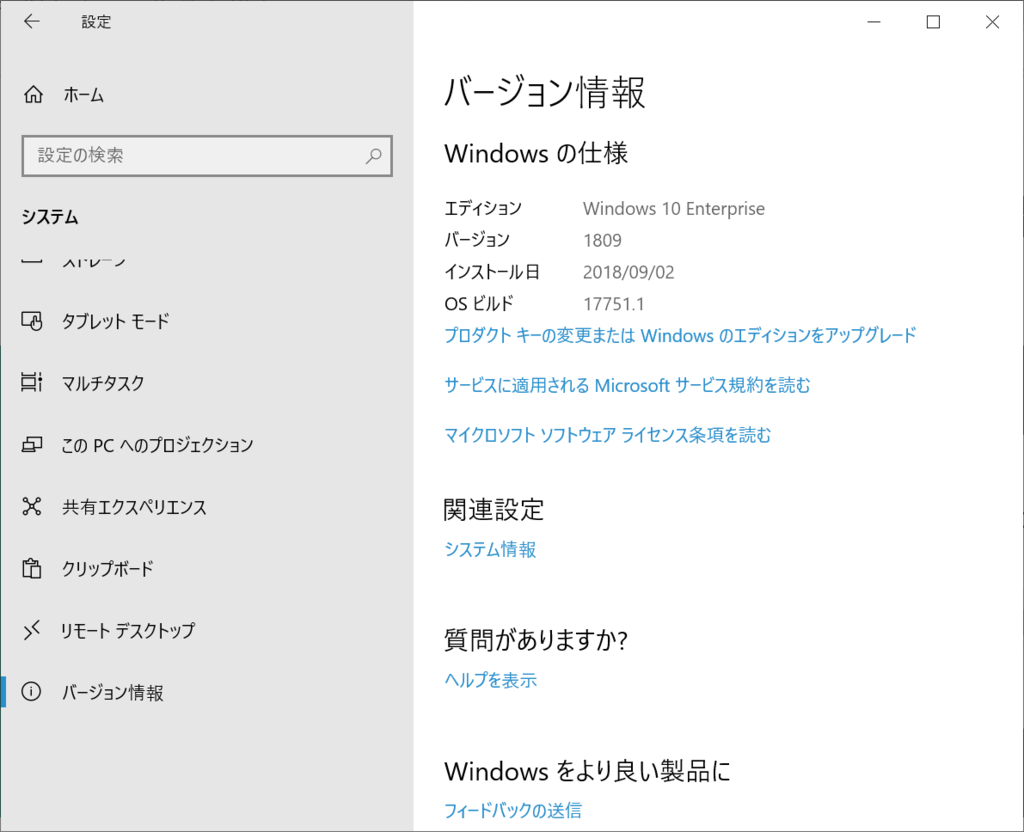This screenshot has width=1024, height=832.
Task: Click the マルチタスク icon
Action: [x=32, y=382]
